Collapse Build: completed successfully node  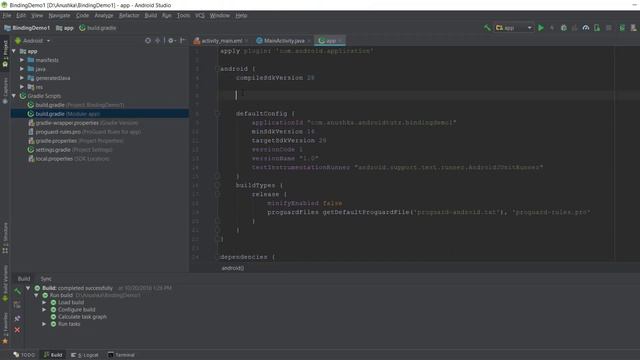tap(28, 288)
